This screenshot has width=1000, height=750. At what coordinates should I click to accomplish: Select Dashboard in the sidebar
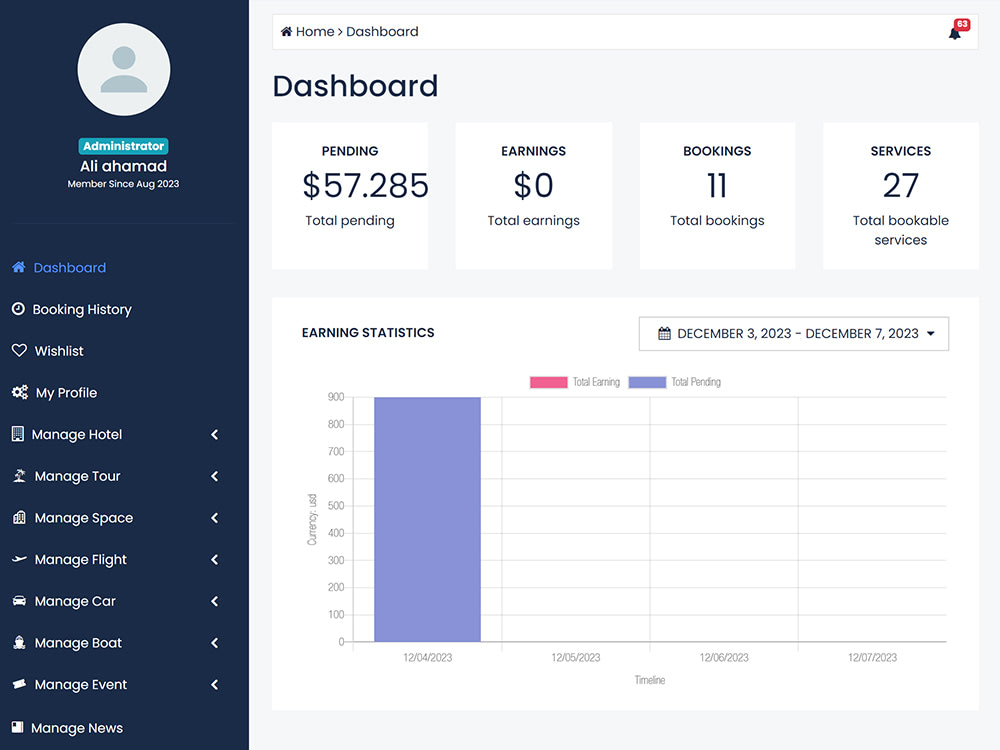69,267
